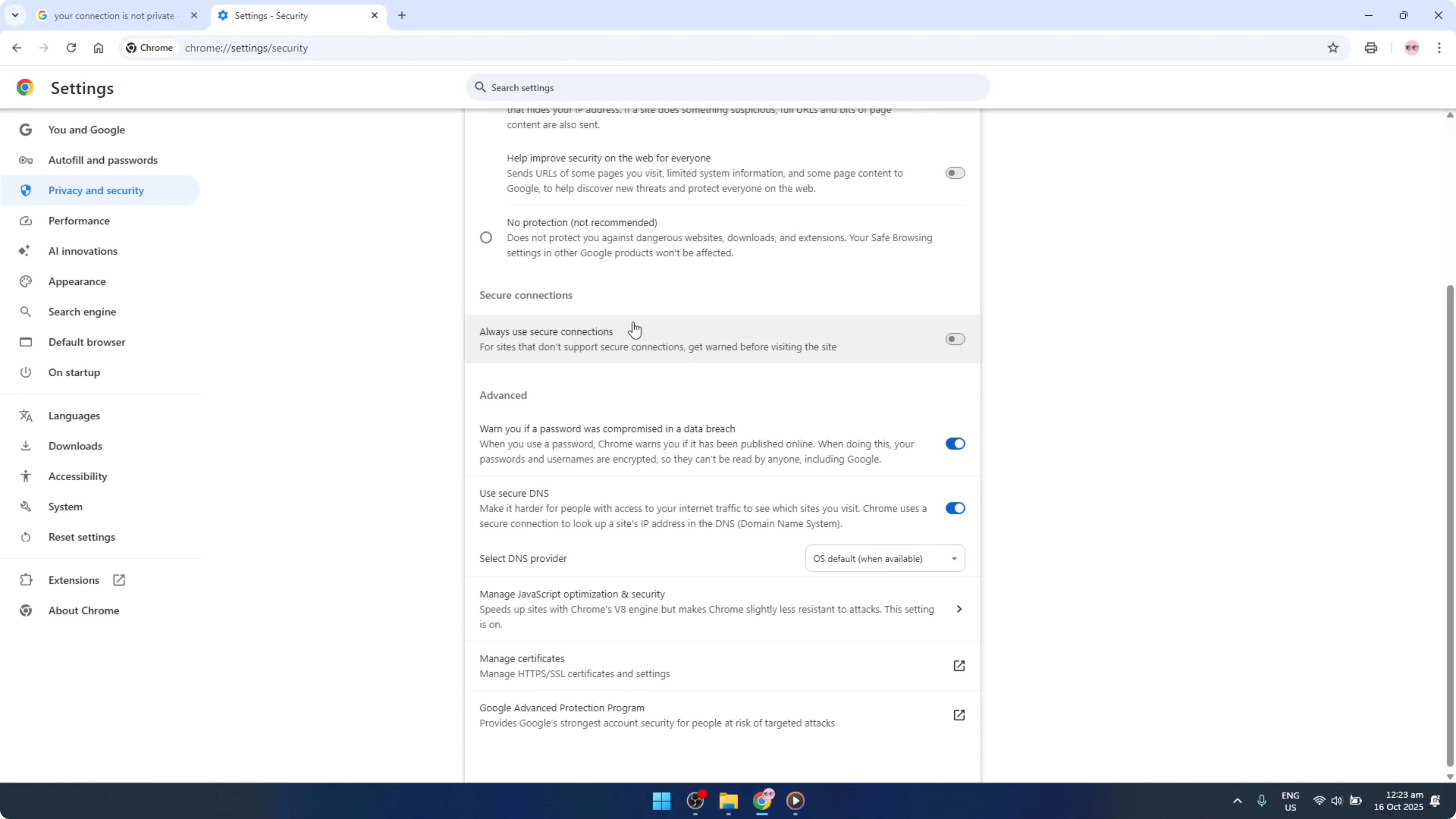Toggle Always use secure connections

pos(955,339)
